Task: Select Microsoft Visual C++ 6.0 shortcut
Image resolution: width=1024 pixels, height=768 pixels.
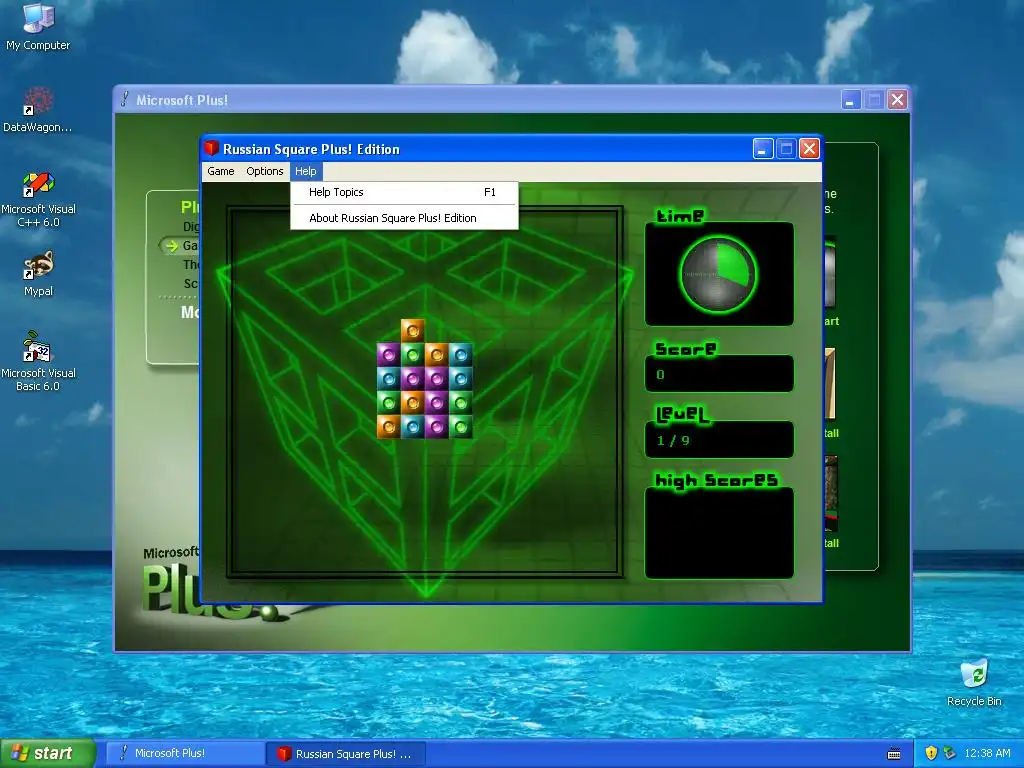Action: coord(38,199)
